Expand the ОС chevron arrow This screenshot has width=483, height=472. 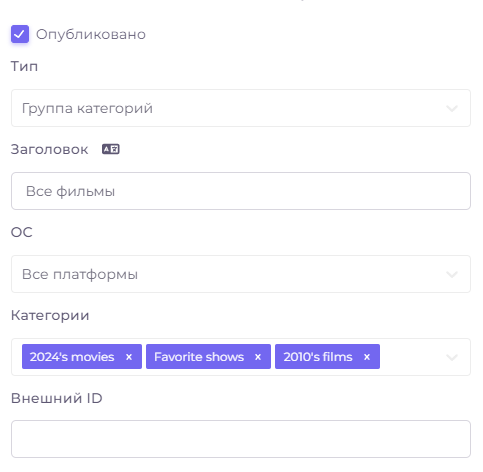pos(452,274)
